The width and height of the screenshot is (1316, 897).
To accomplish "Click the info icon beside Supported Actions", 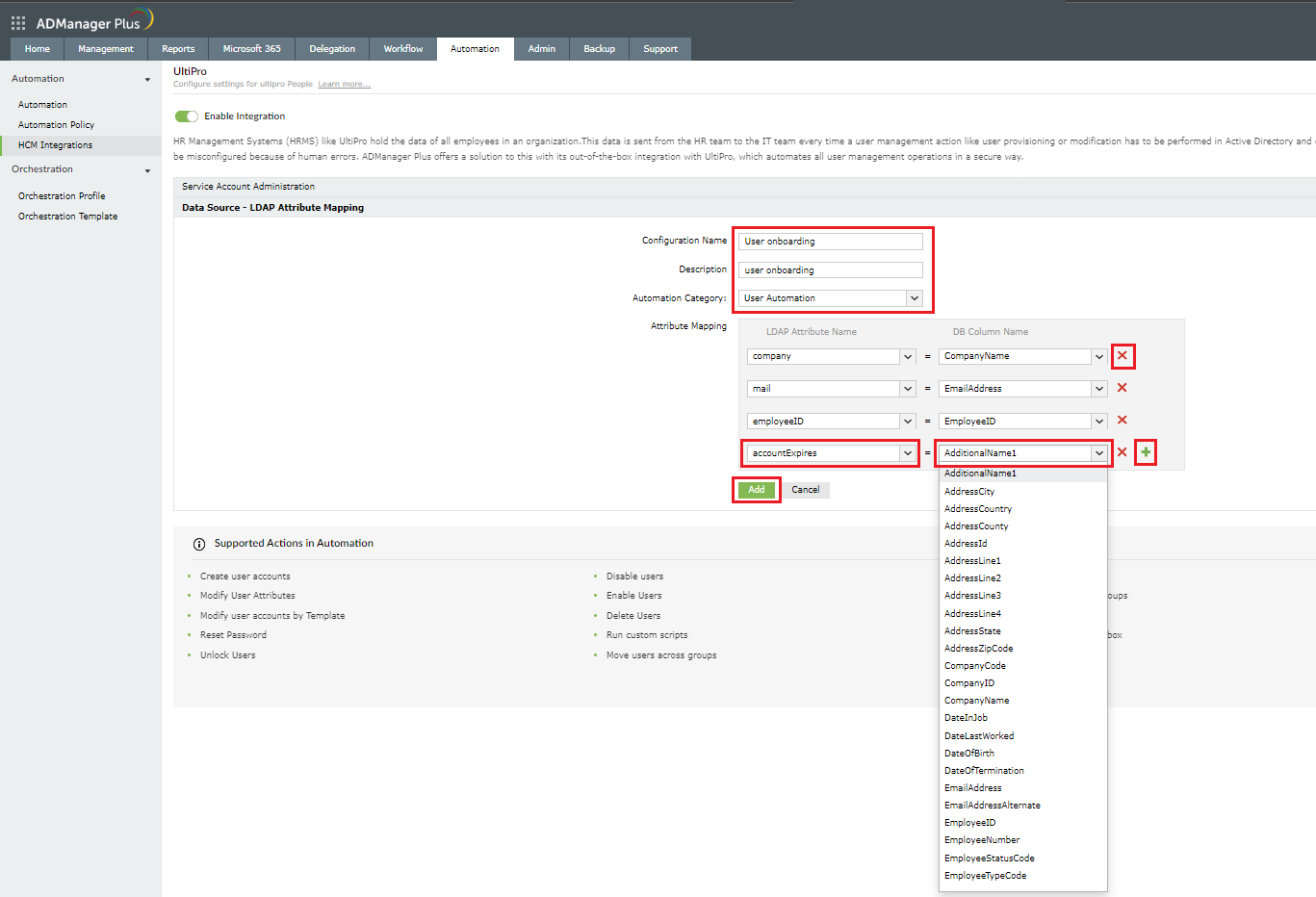I will [199, 544].
